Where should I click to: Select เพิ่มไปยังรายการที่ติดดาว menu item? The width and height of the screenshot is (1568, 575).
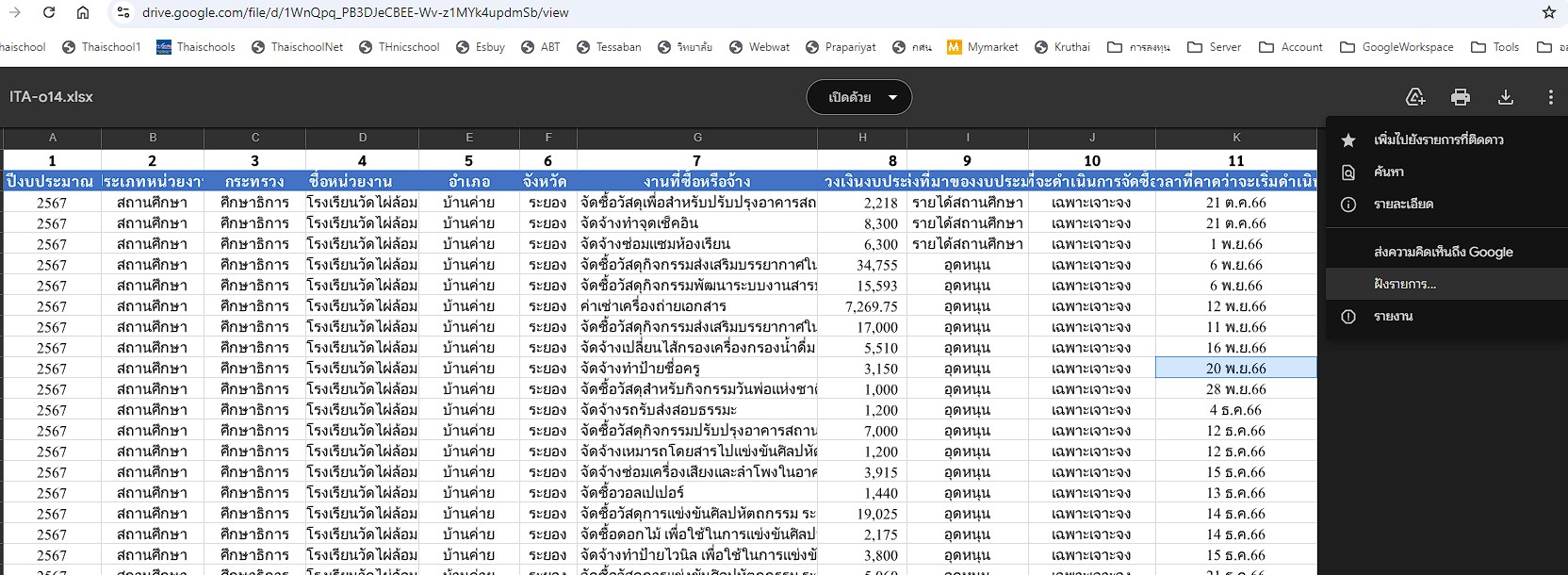click(1438, 140)
